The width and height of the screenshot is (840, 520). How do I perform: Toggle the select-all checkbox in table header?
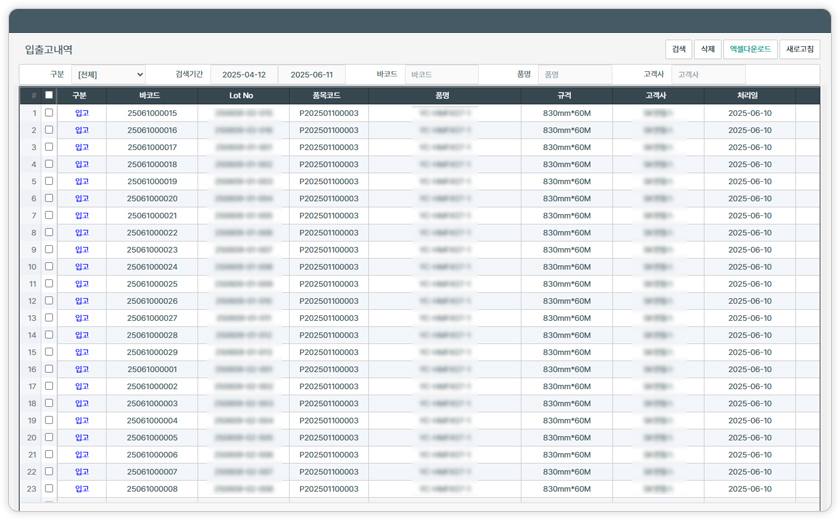coord(49,96)
